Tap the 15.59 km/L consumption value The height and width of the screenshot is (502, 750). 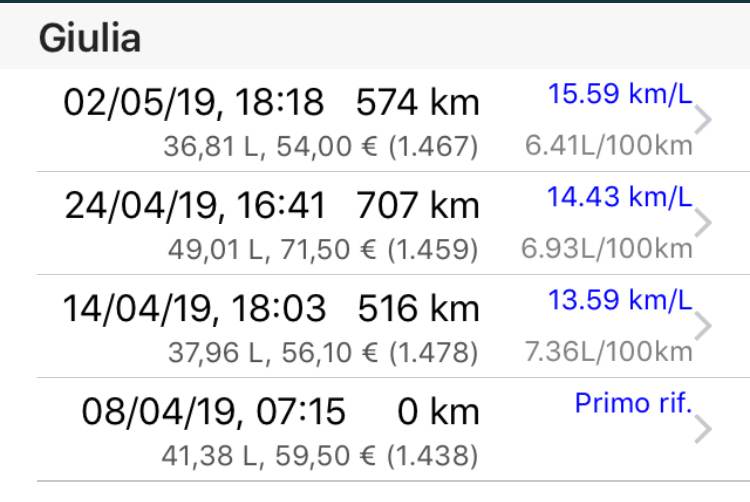[620, 94]
